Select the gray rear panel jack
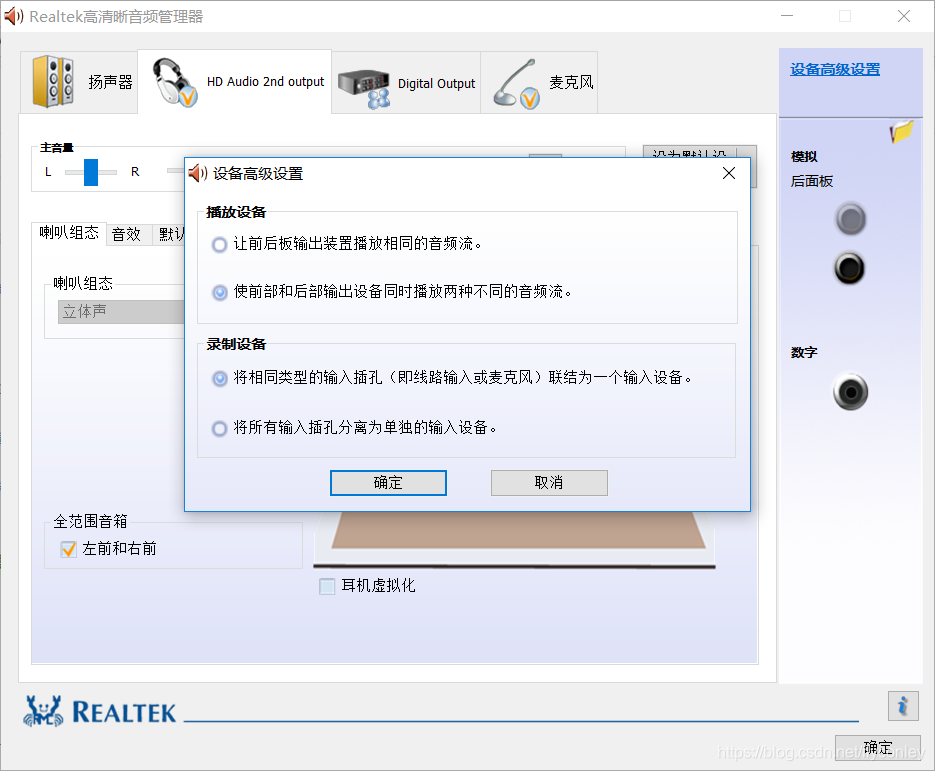This screenshot has height=771, width=935. [850, 219]
